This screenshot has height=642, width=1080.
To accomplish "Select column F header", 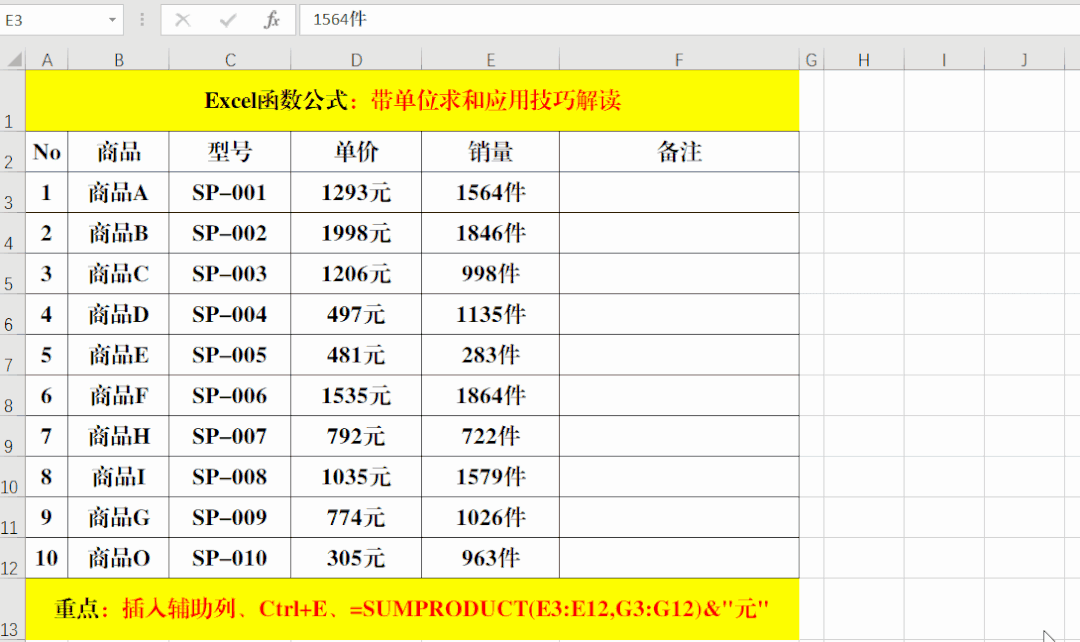I will [679, 60].
